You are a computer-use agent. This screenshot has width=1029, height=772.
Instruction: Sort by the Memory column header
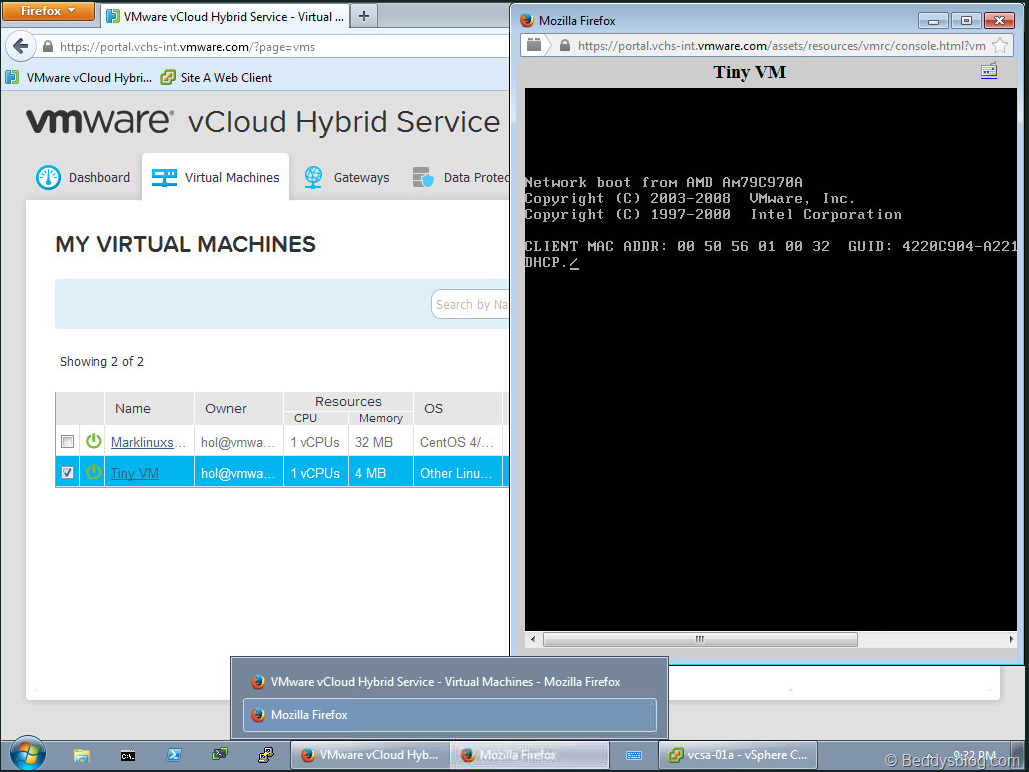click(x=381, y=418)
